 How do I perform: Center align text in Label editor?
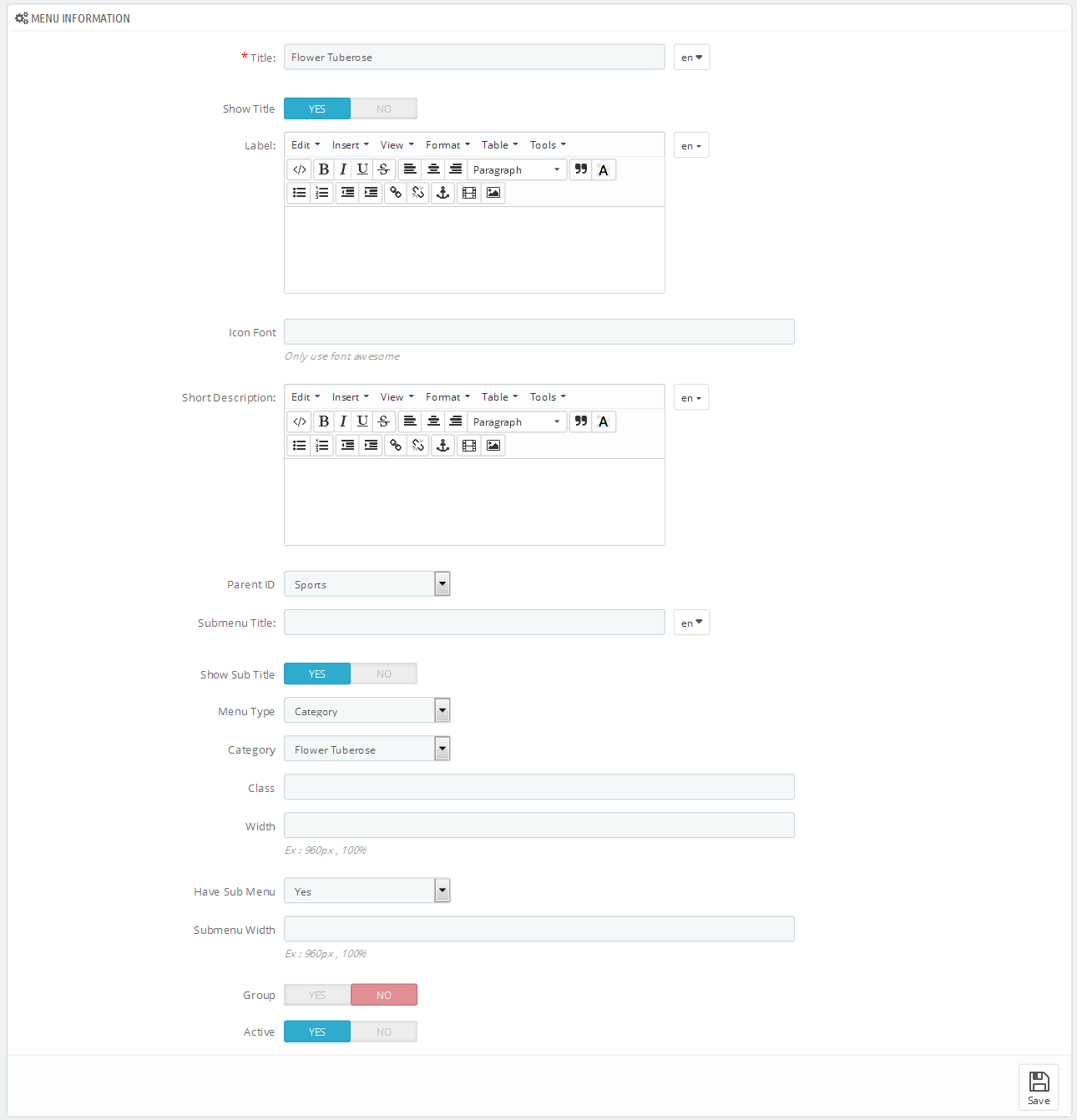click(x=433, y=169)
